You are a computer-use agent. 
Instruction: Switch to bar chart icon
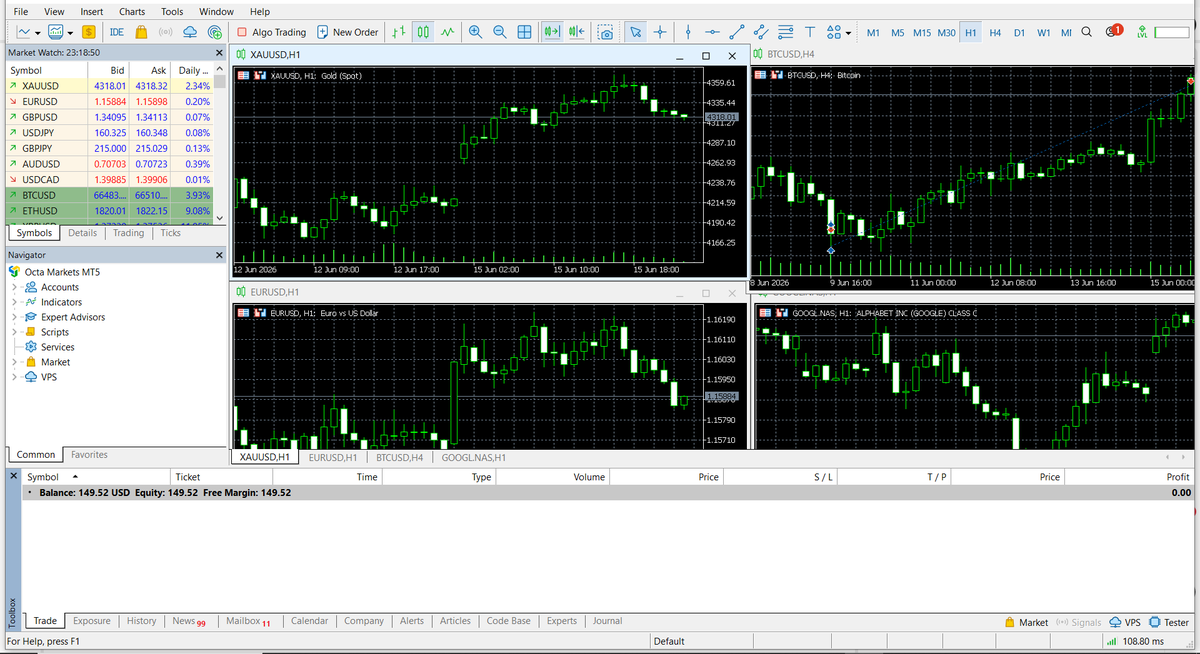click(398, 32)
